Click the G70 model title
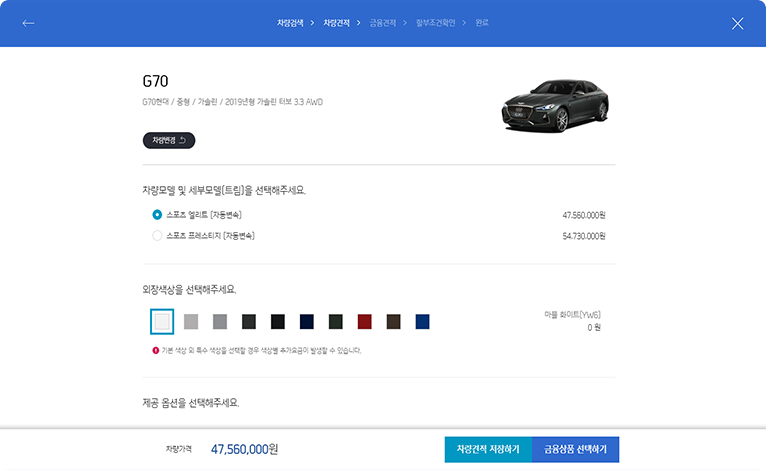This screenshot has height=470, width=766. point(155,81)
